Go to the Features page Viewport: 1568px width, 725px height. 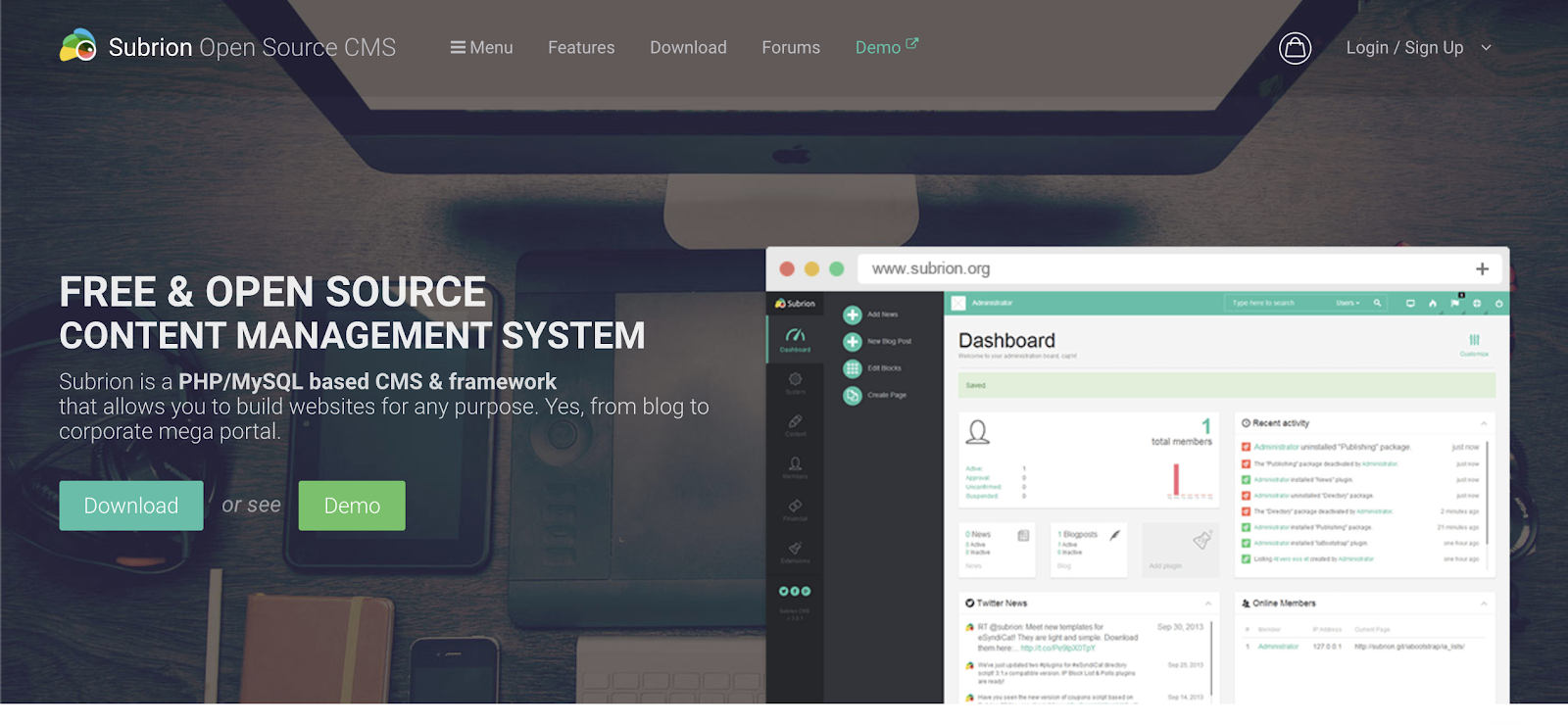(x=581, y=47)
